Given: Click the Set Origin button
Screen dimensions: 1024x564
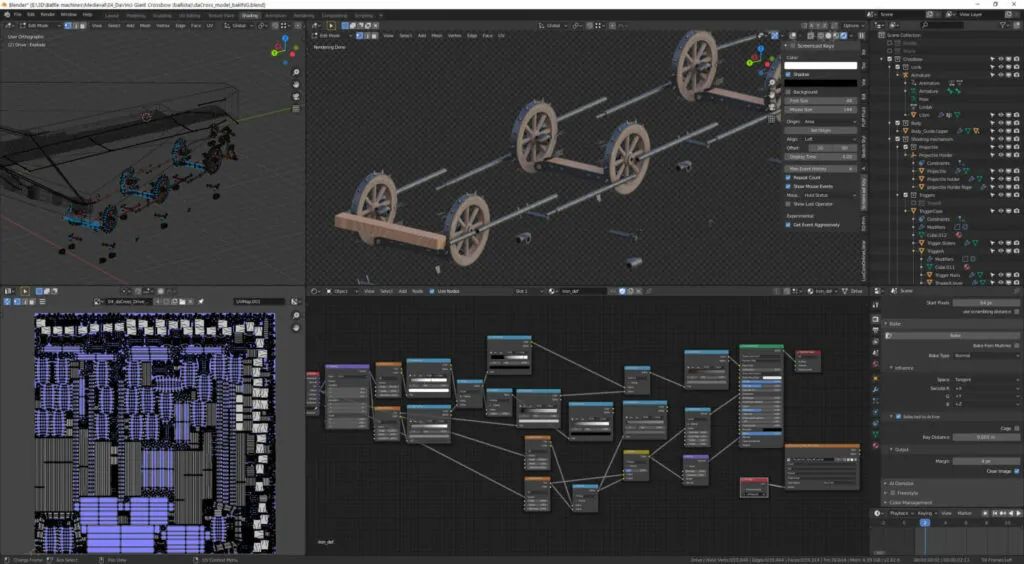Looking at the screenshot, I should point(821,131).
